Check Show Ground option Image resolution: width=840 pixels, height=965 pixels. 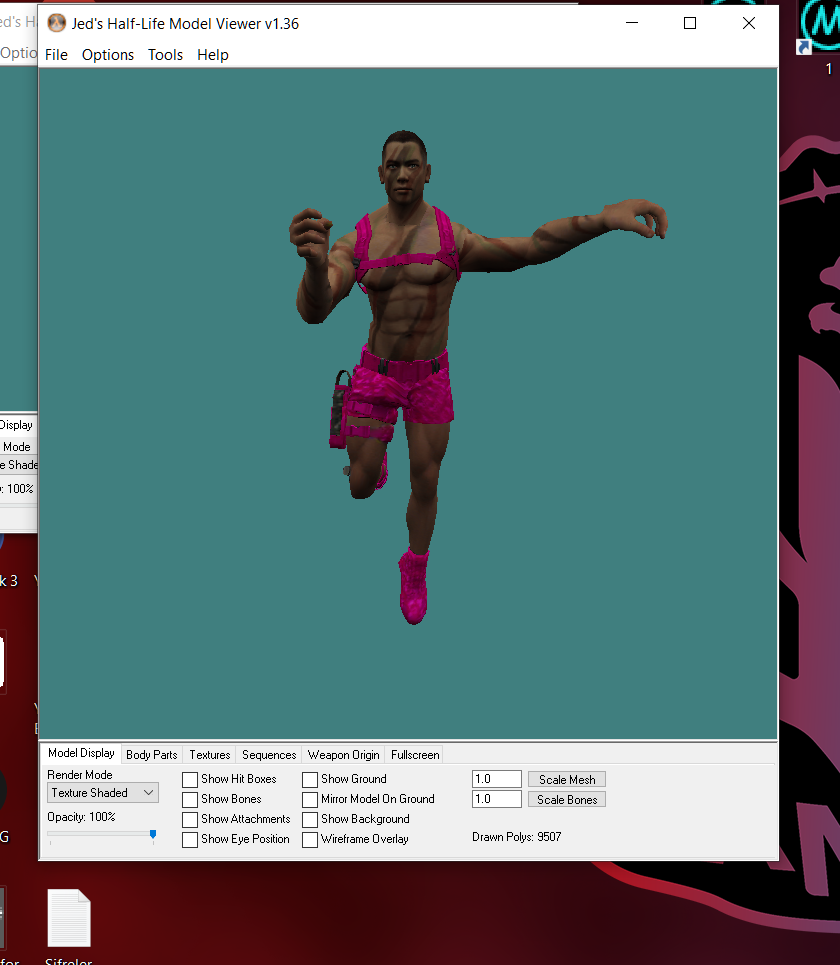(x=310, y=780)
